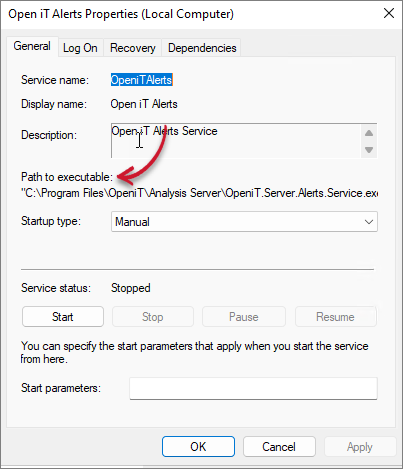
Task: Click the Description scroll down arrow
Action: click(369, 150)
